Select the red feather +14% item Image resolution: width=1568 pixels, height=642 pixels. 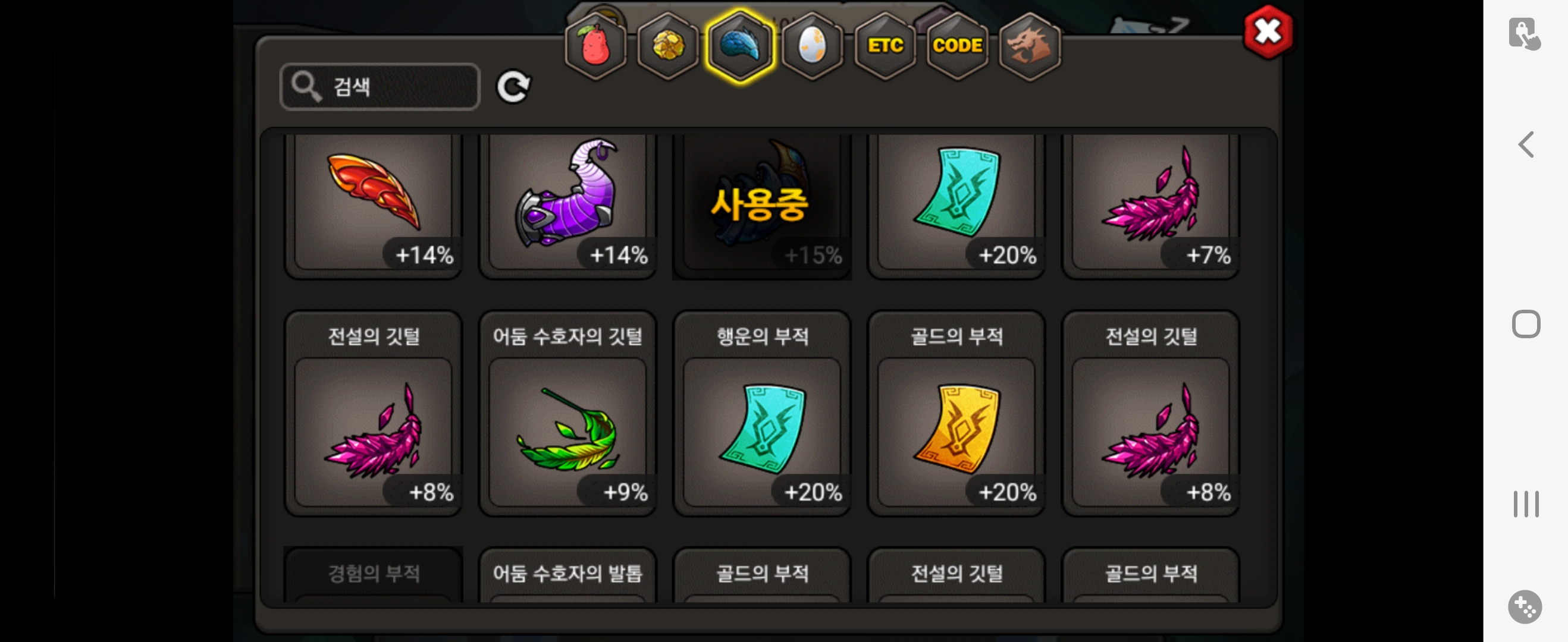click(x=373, y=204)
